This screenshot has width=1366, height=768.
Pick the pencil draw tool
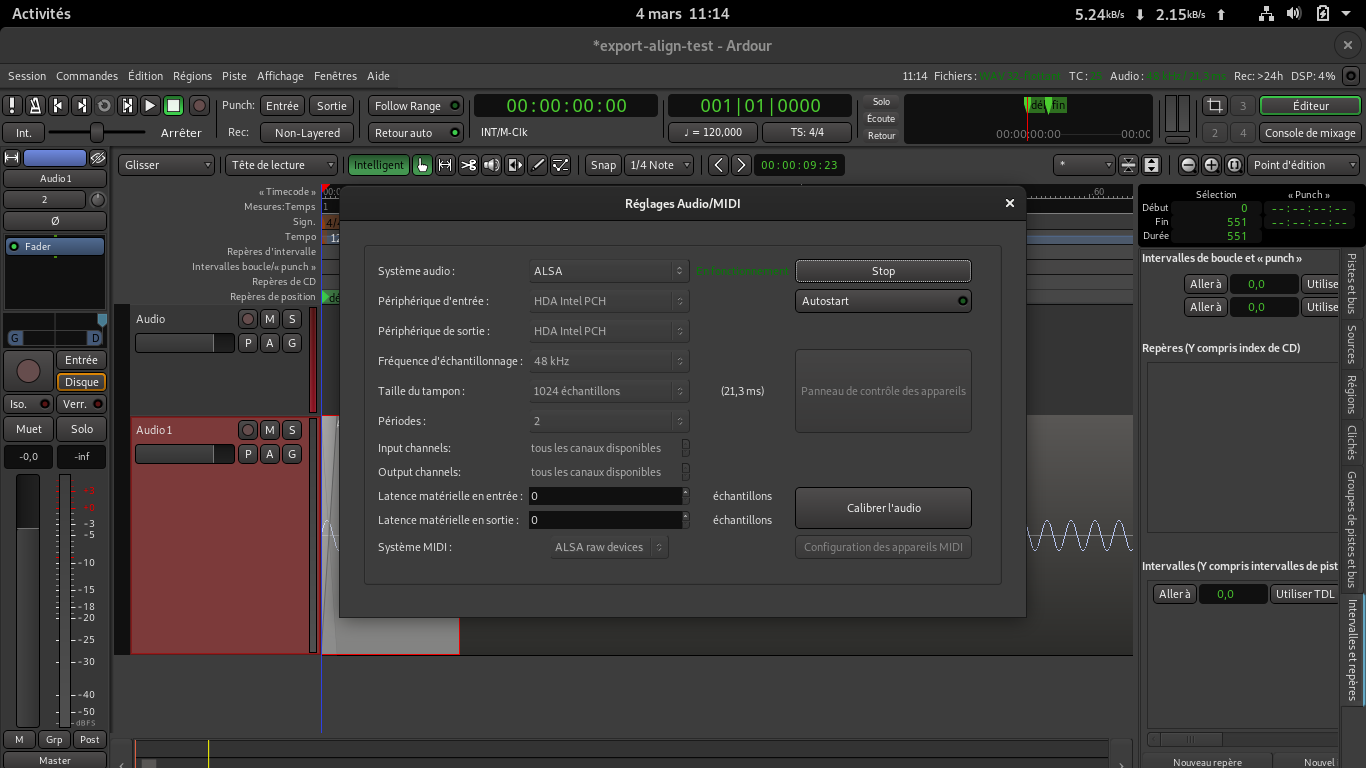coord(538,165)
